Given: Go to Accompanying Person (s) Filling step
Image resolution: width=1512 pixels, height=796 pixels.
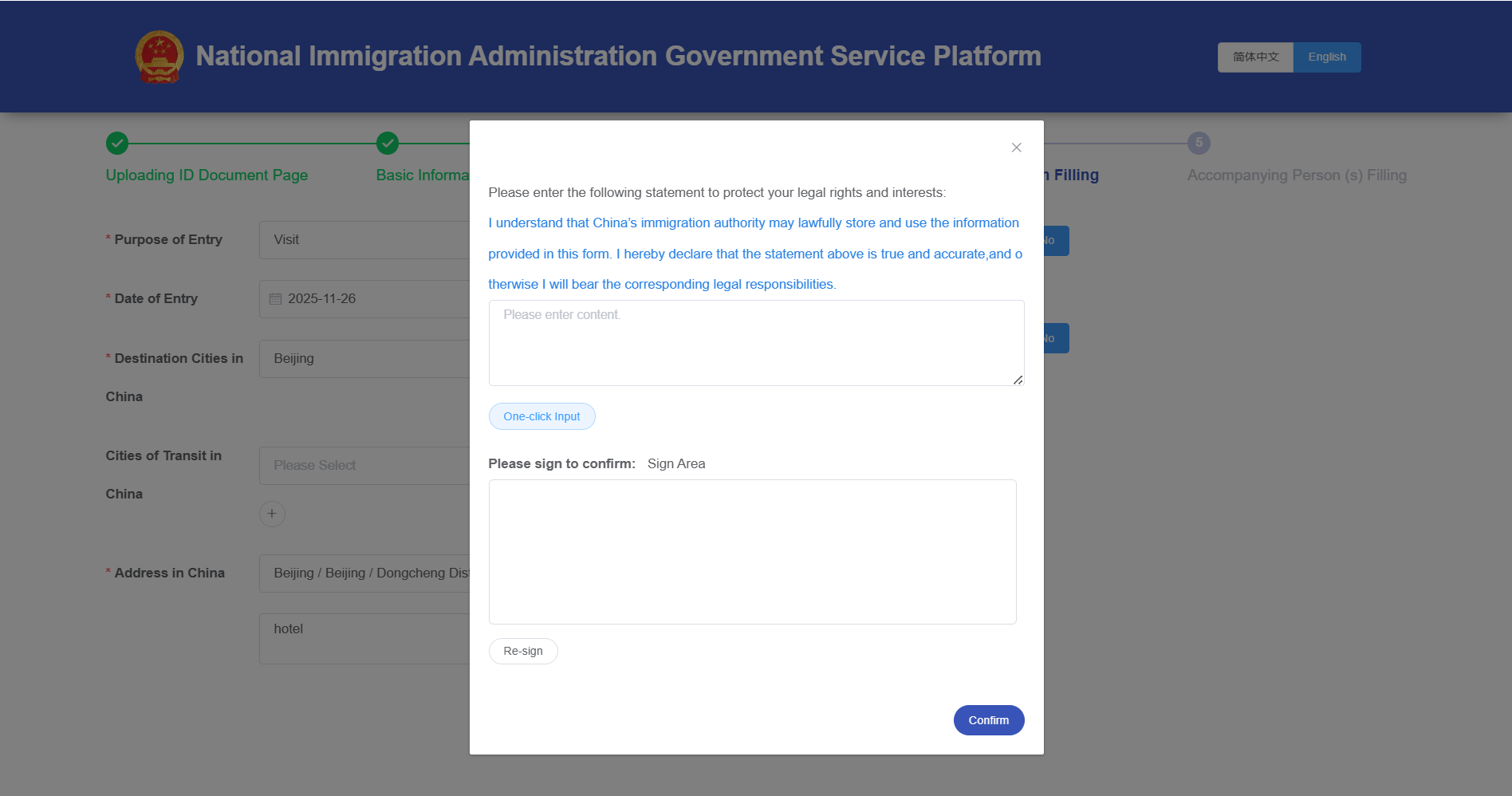Looking at the screenshot, I should pyautogui.click(x=1296, y=175).
